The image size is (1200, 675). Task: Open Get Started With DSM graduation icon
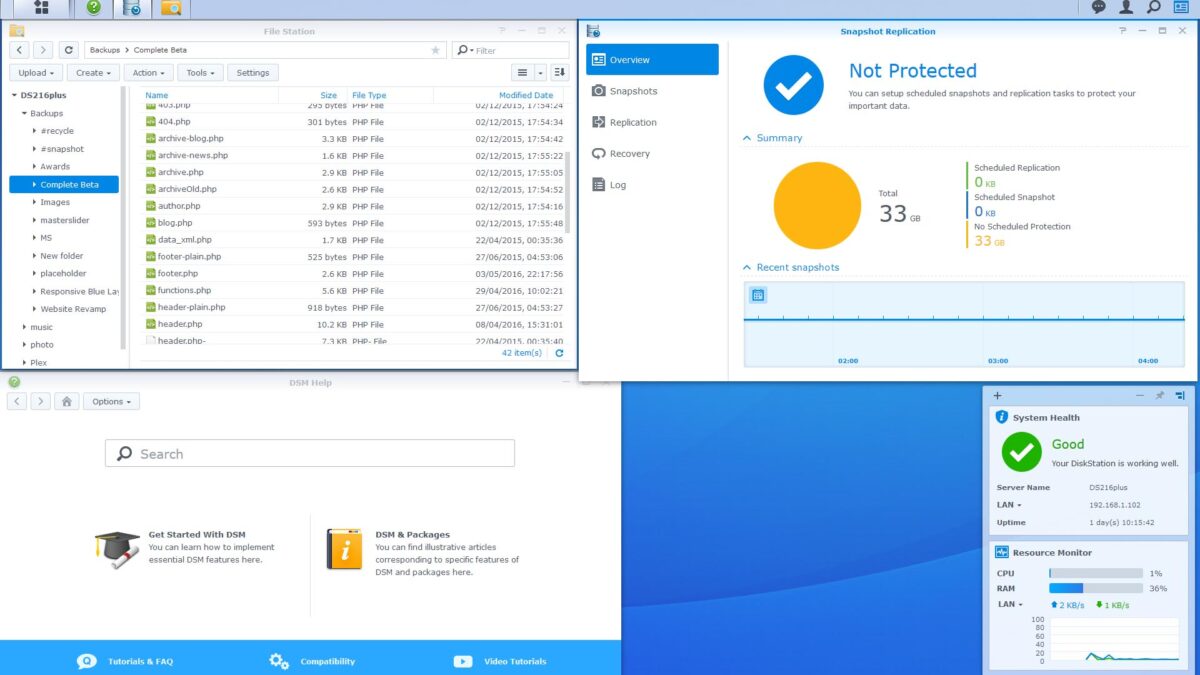click(x=117, y=549)
